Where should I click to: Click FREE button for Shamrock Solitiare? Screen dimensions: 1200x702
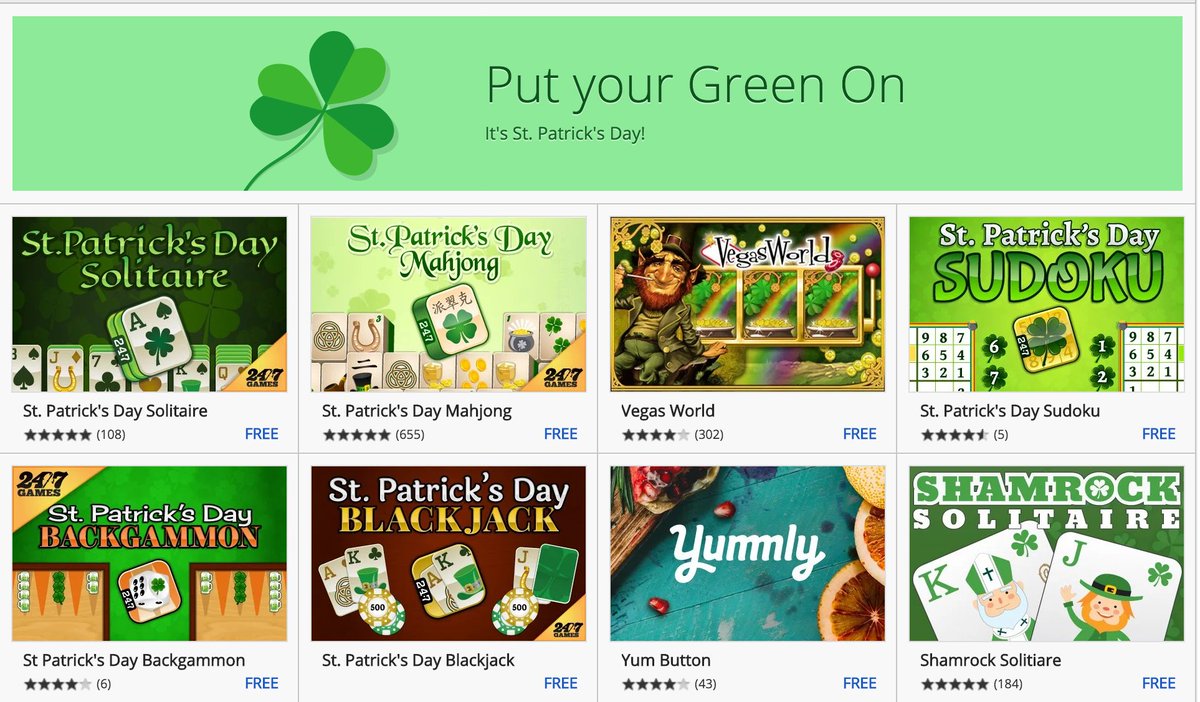(x=1159, y=683)
